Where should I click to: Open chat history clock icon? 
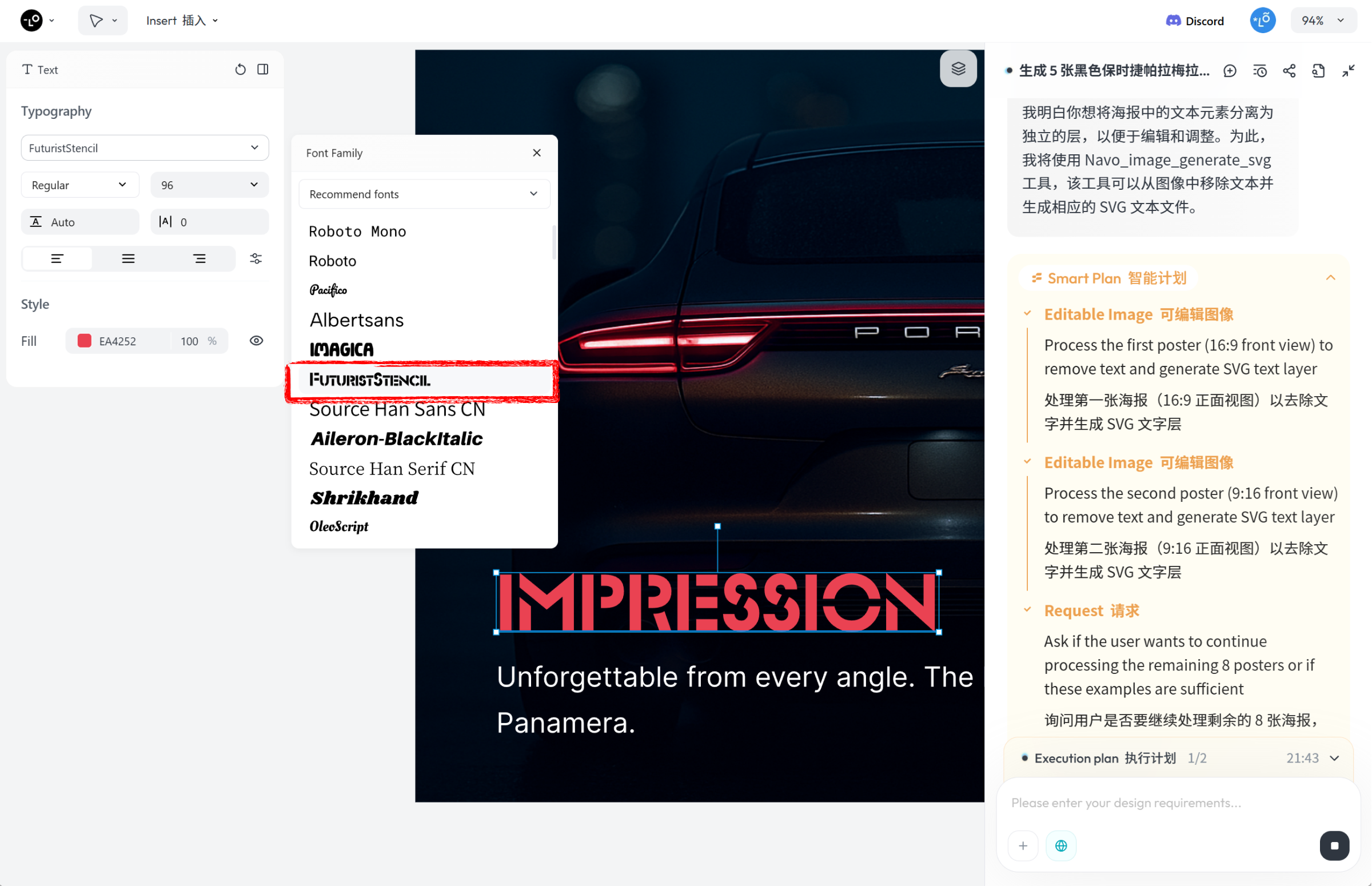pos(1260,71)
